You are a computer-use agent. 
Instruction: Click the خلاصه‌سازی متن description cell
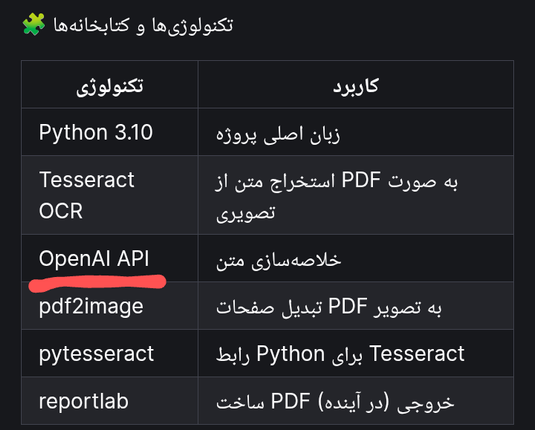[356, 258]
